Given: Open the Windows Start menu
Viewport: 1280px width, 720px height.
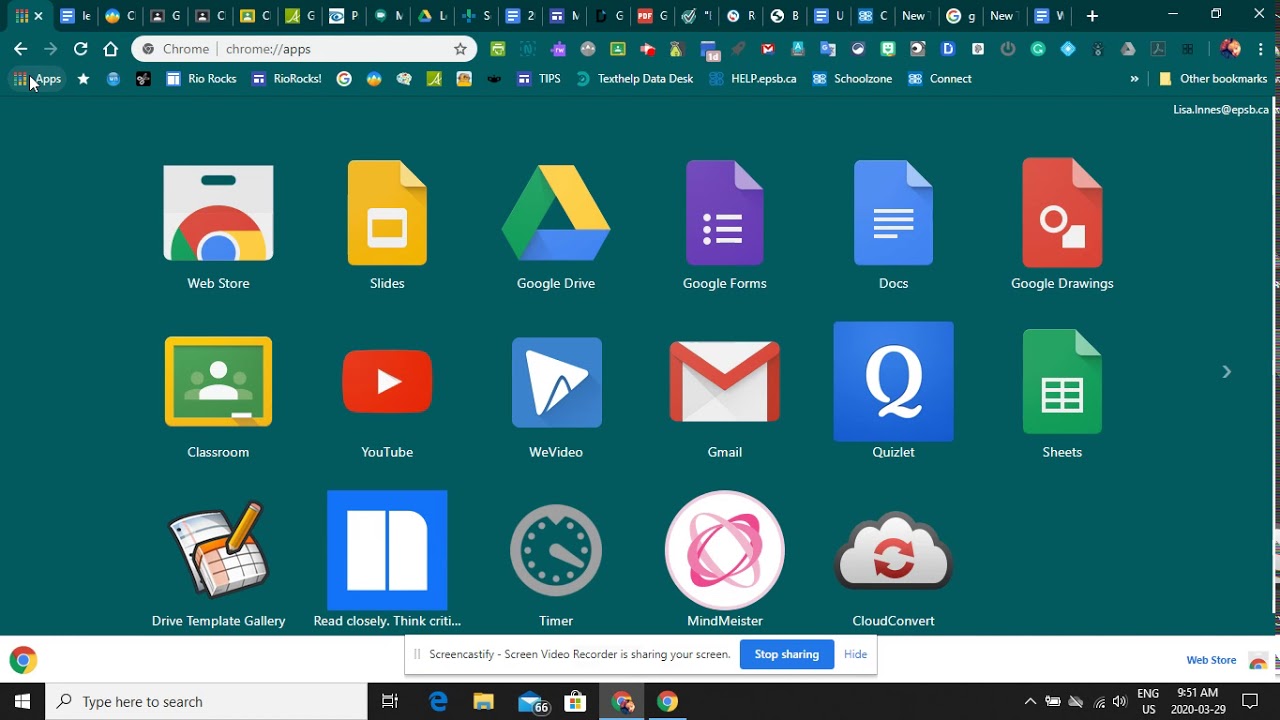Looking at the screenshot, I should click(23, 702).
